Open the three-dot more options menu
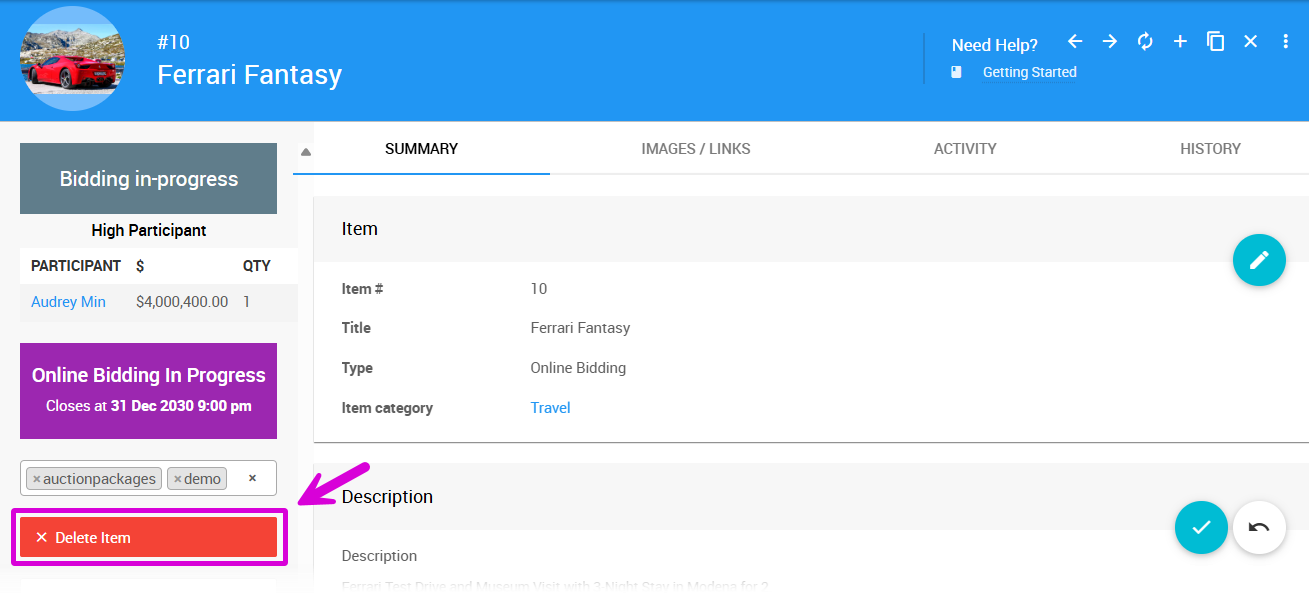Screen dimensions: 1309x594 coord(1286,41)
